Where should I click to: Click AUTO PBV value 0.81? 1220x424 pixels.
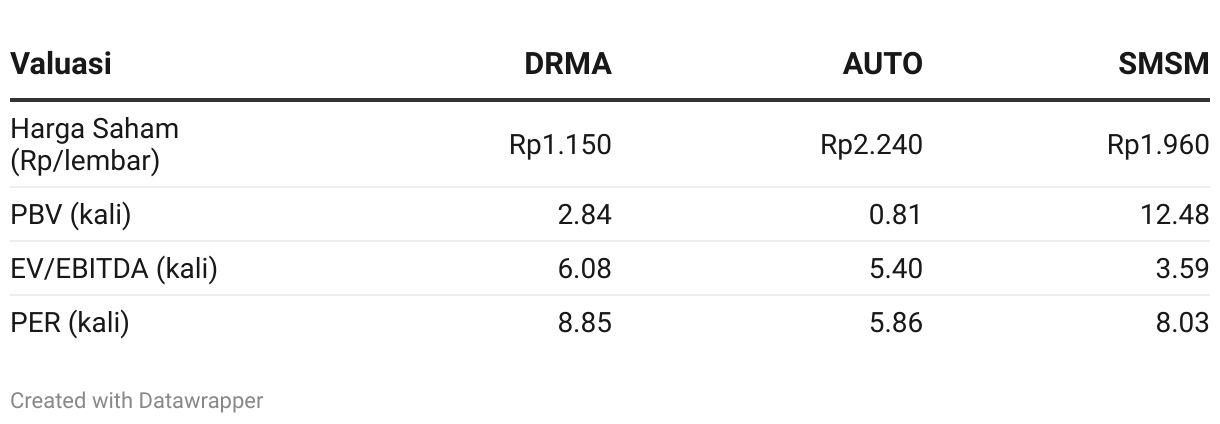click(x=896, y=214)
